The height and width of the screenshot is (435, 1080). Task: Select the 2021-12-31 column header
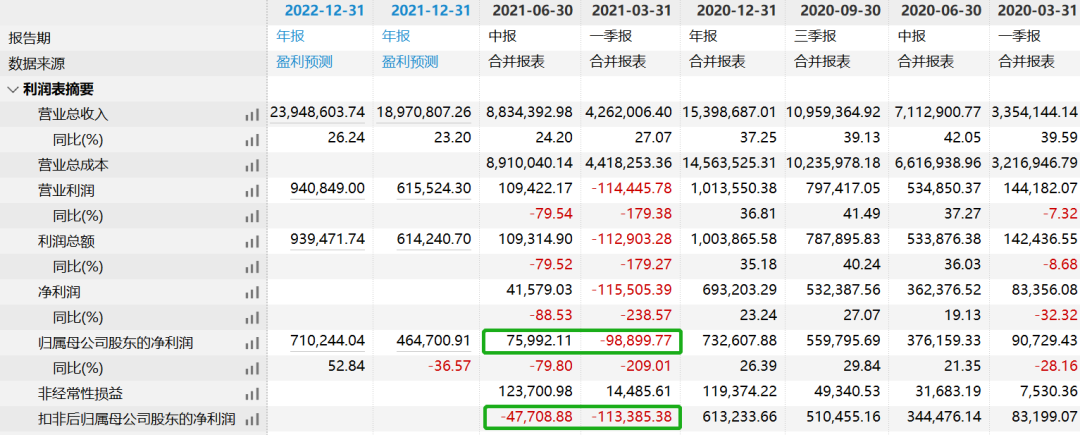point(430,10)
